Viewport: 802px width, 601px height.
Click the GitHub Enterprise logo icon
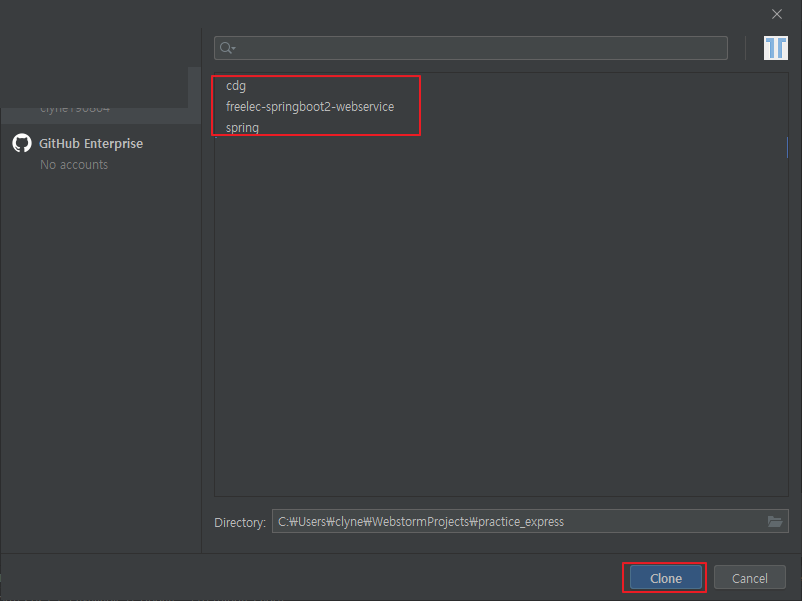(22, 143)
